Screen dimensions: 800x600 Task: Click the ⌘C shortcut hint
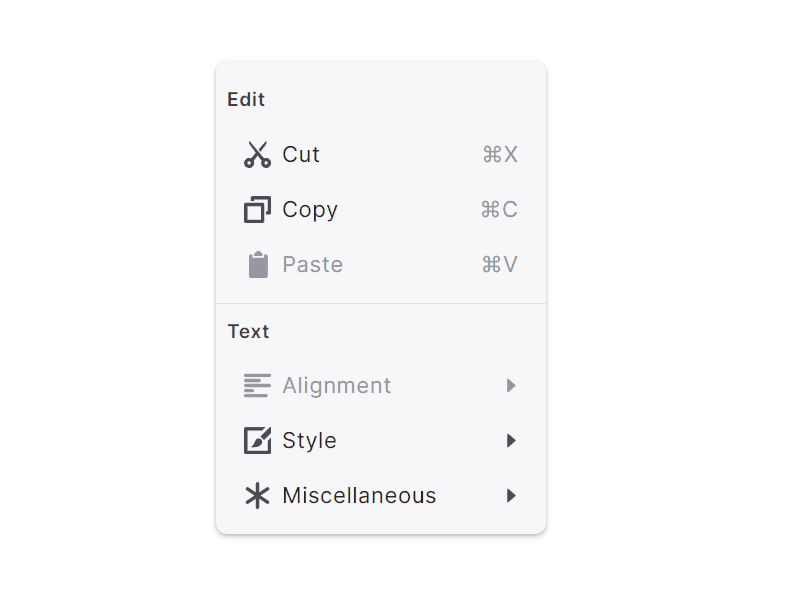(x=499, y=210)
